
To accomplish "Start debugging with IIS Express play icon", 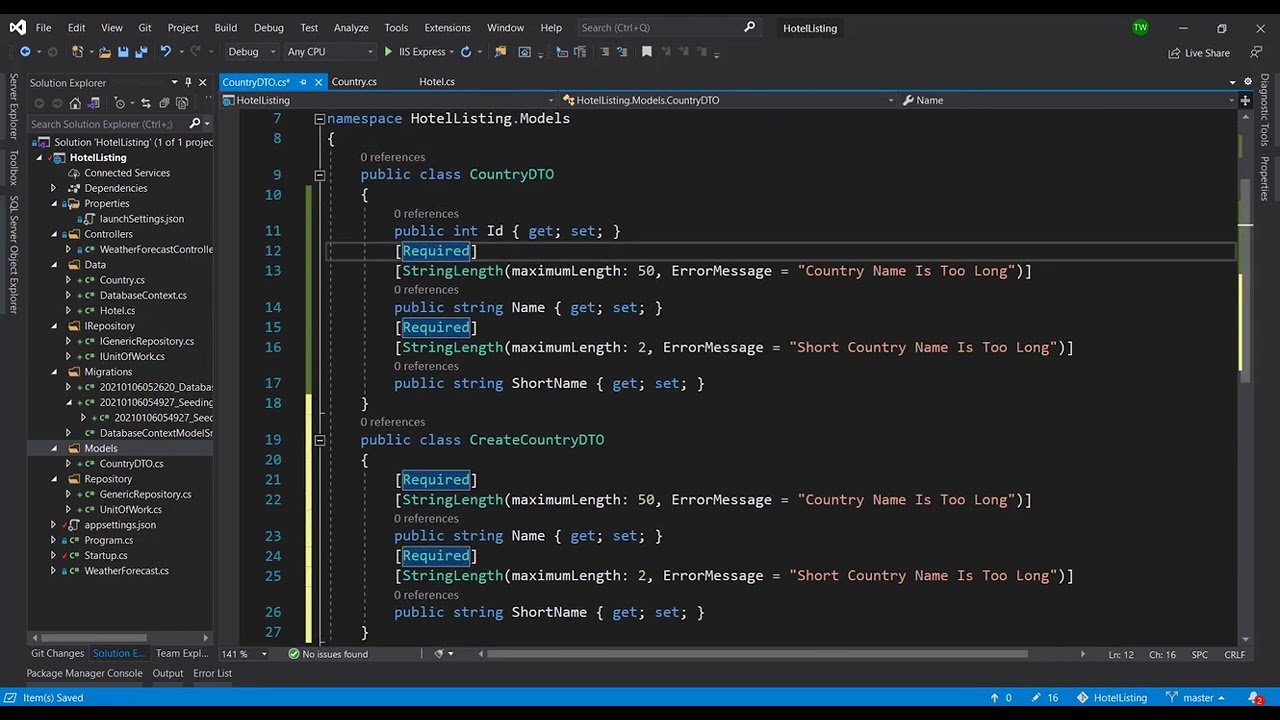I will click(x=388, y=52).
